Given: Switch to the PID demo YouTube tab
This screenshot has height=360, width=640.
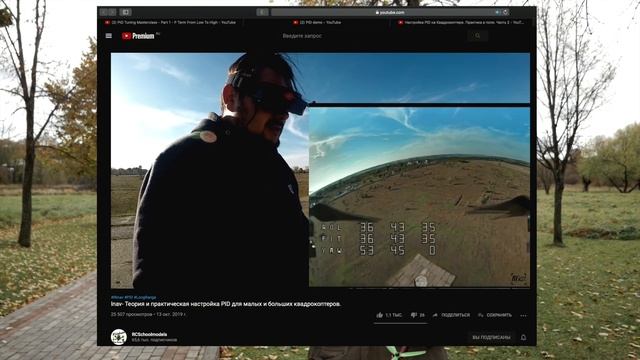Looking at the screenshot, I should [317, 22].
